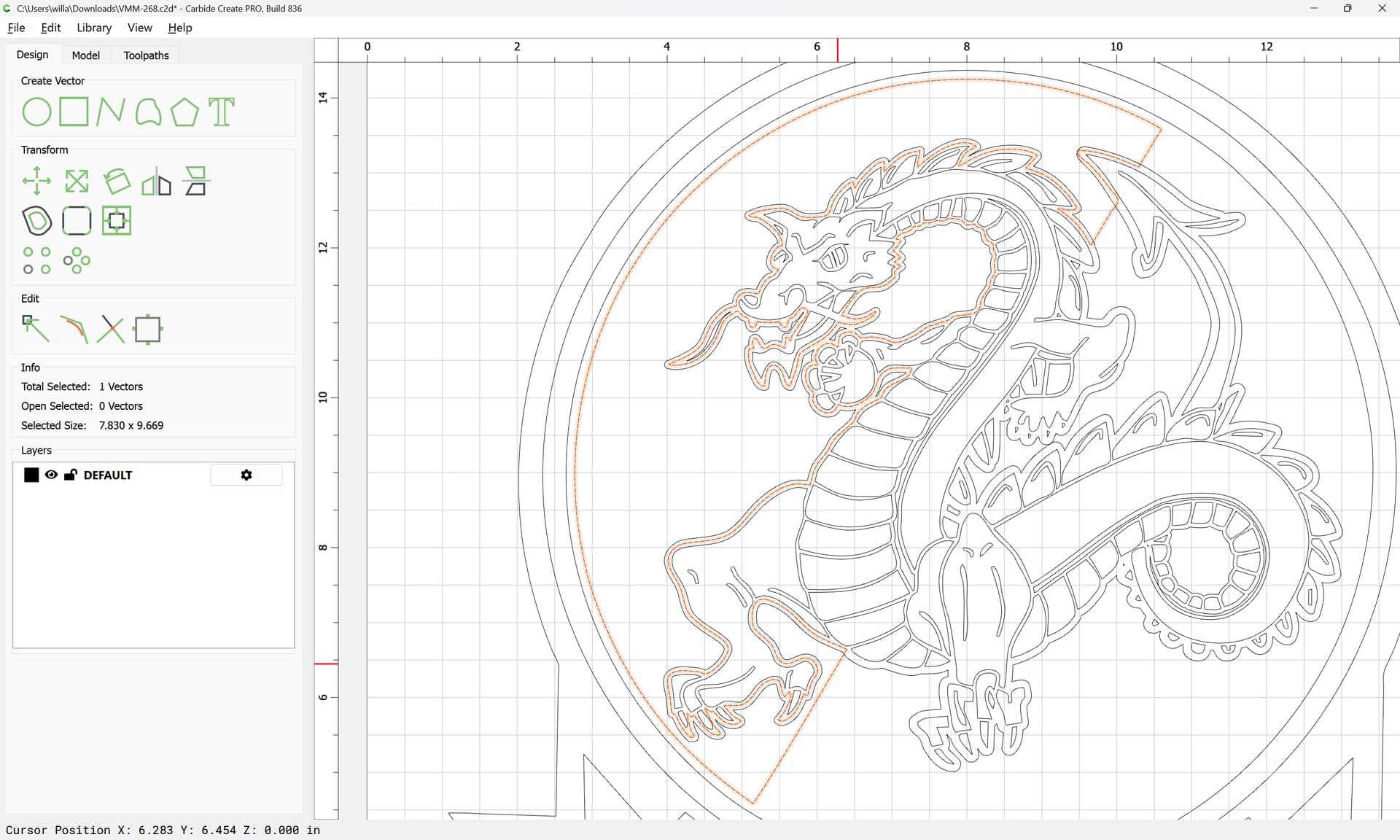
Task: Switch to the Toolpaths tab
Action: pyautogui.click(x=146, y=55)
